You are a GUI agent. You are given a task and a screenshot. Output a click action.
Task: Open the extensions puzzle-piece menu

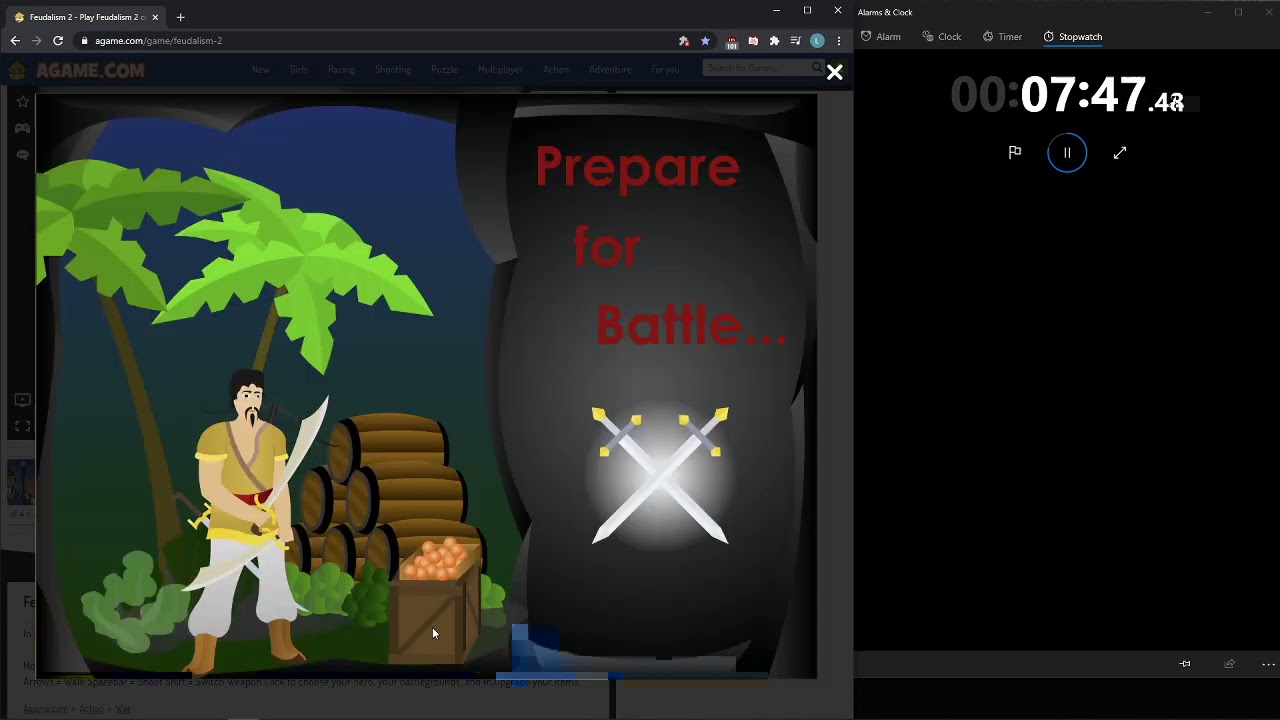coord(774,41)
